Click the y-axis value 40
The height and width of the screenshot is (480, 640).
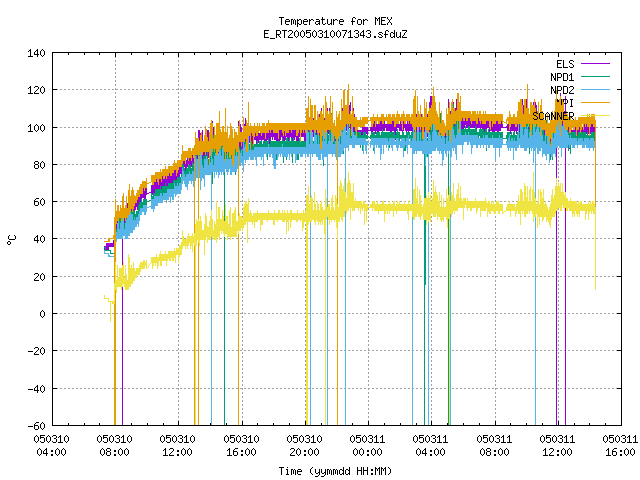pos(39,239)
